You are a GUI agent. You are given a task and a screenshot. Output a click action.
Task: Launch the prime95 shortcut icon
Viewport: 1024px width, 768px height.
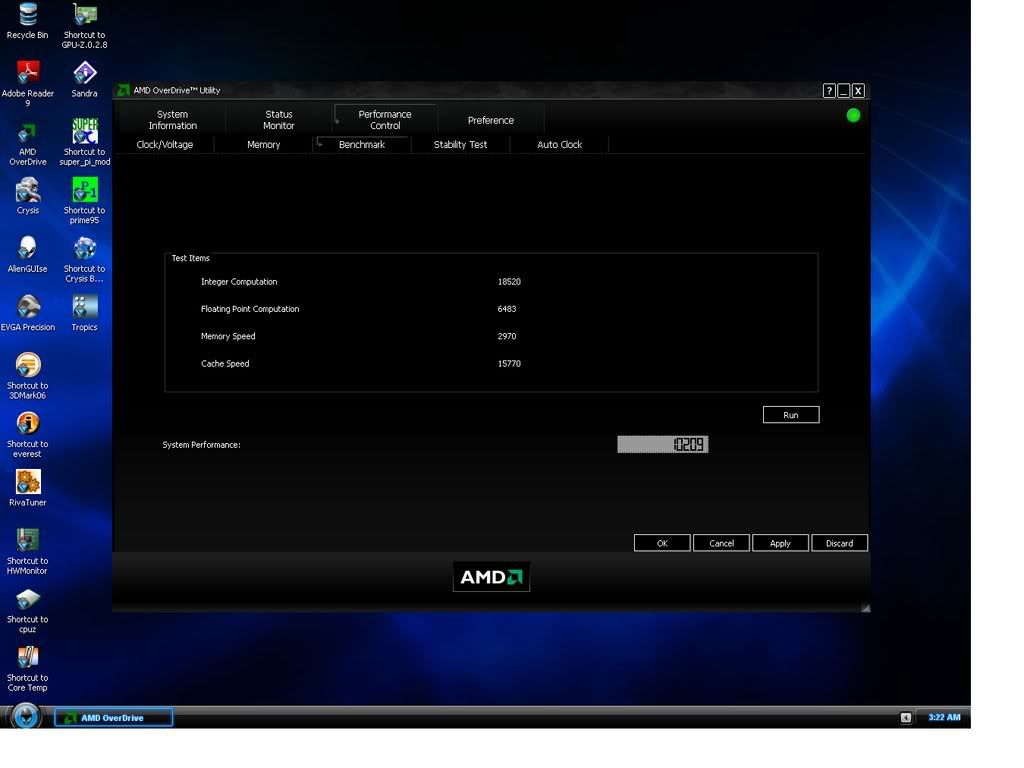[x=84, y=200]
